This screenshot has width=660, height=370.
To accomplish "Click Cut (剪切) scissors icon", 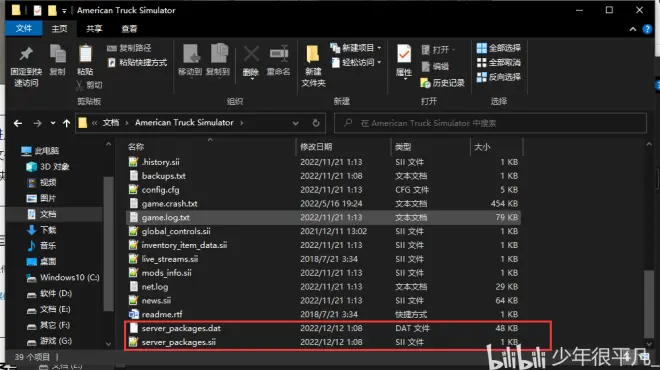I will (x=80, y=85).
